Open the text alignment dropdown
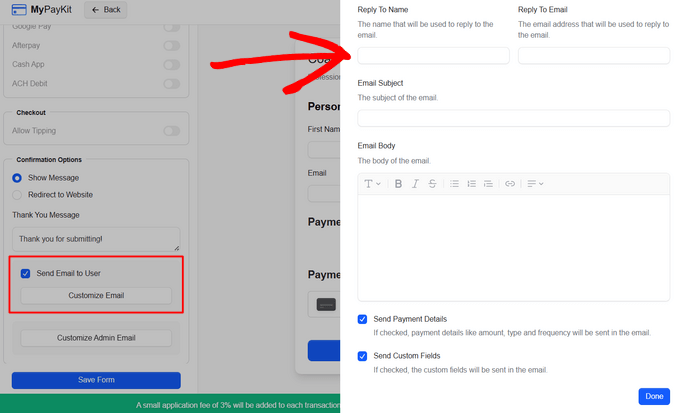Image resolution: width=680 pixels, height=413 pixels. pyautogui.click(x=535, y=184)
